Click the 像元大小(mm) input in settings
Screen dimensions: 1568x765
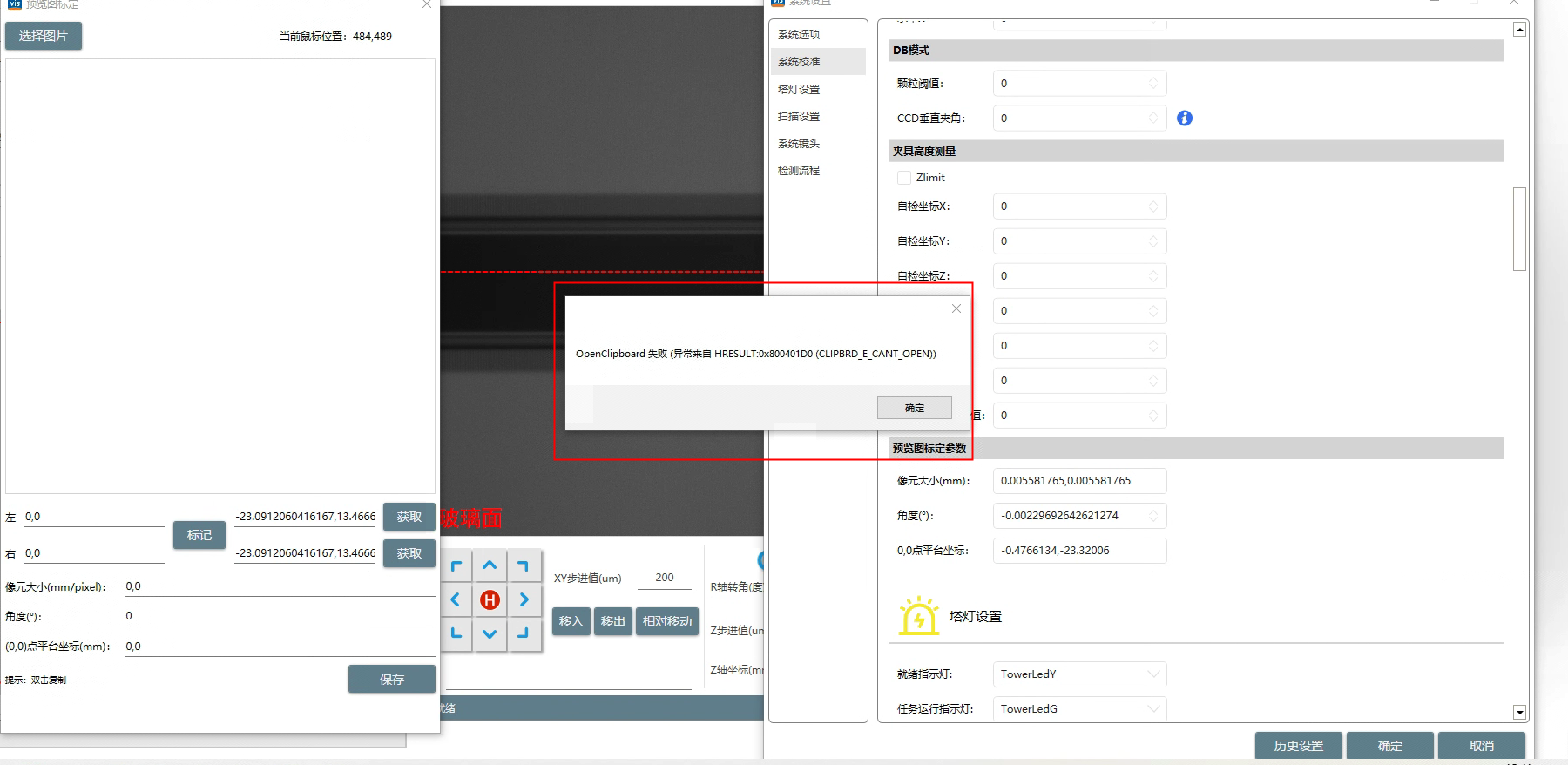tap(1079, 481)
